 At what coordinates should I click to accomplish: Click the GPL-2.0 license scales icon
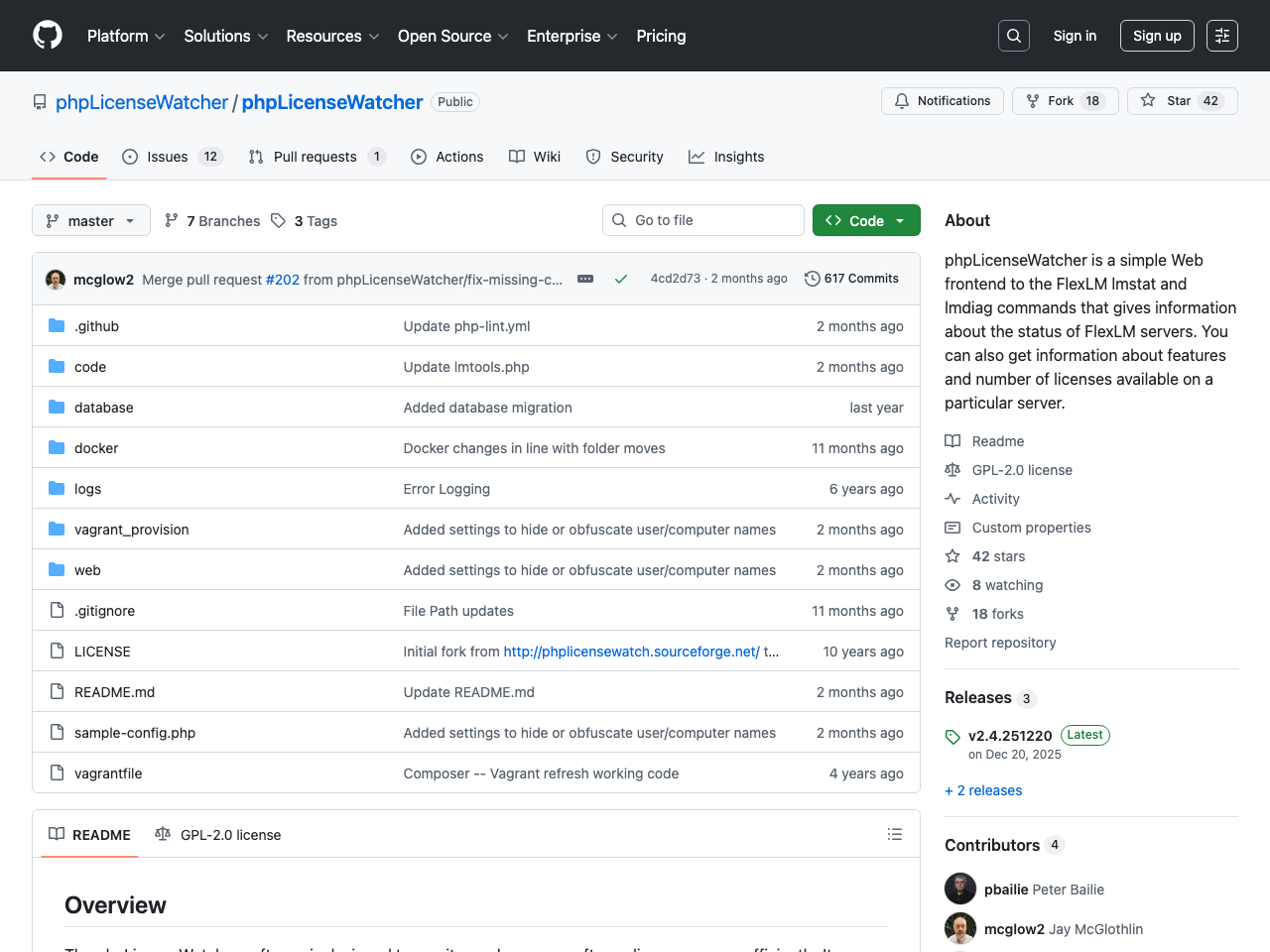tap(952, 469)
